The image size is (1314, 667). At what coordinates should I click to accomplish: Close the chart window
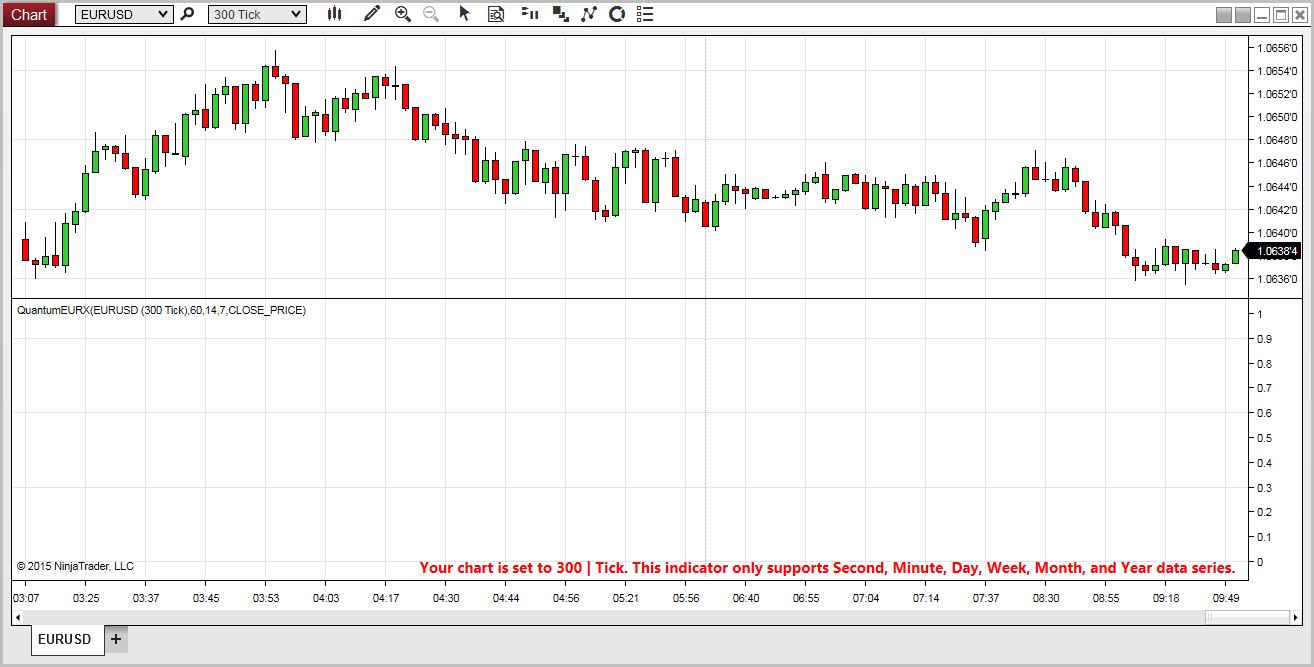[x=1300, y=15]
